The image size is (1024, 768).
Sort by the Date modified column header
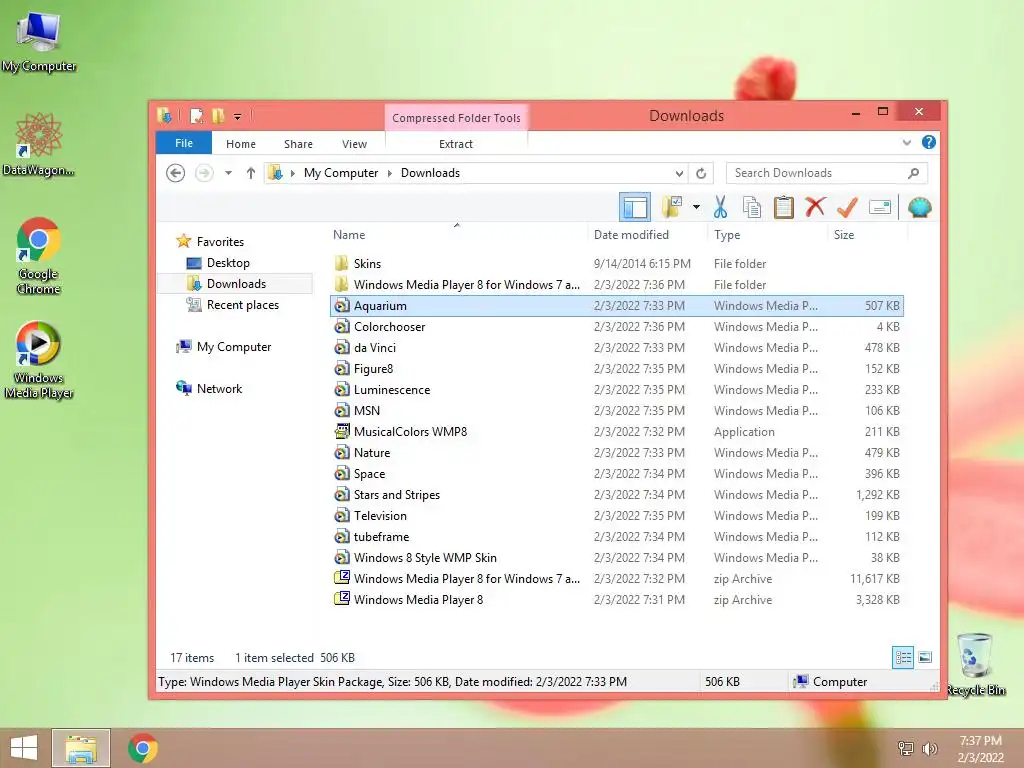632,235
